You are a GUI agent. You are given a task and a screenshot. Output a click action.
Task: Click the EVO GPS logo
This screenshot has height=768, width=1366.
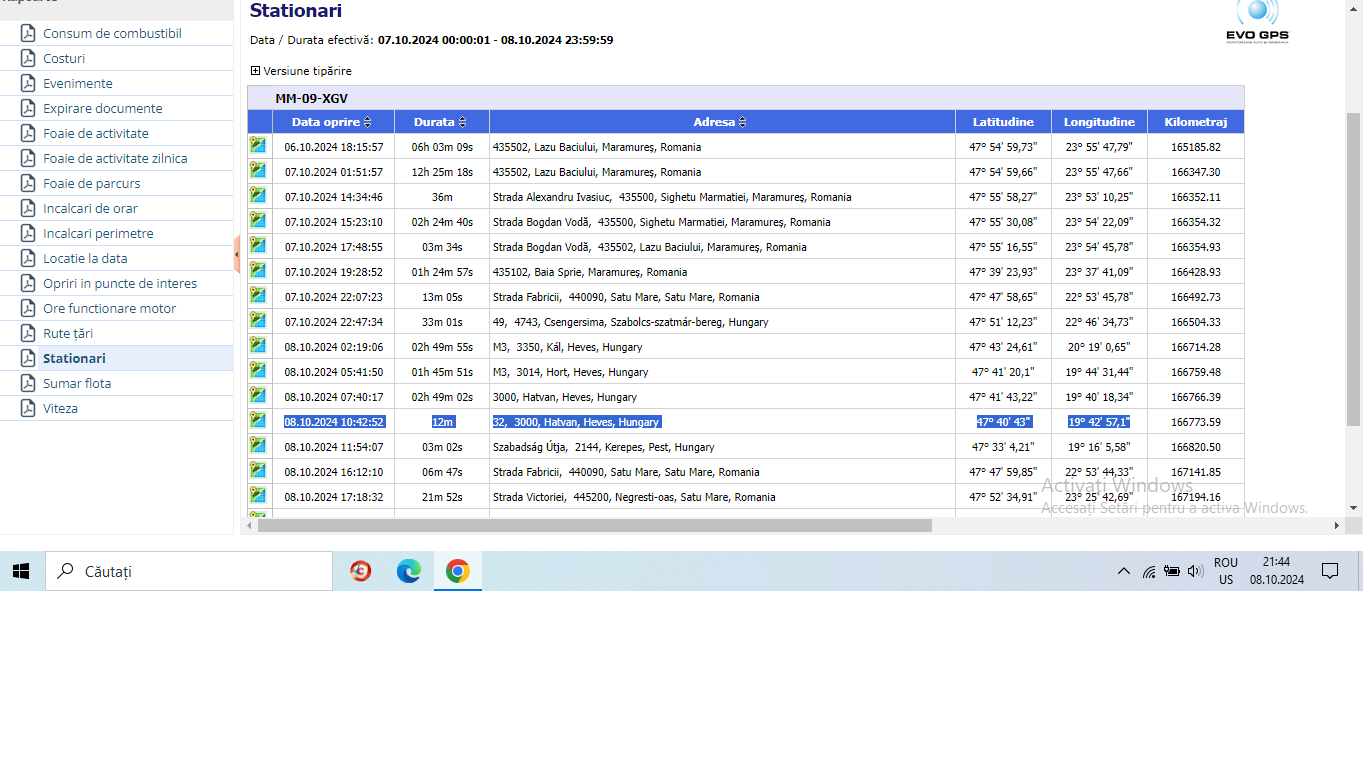pos(1257,22)
